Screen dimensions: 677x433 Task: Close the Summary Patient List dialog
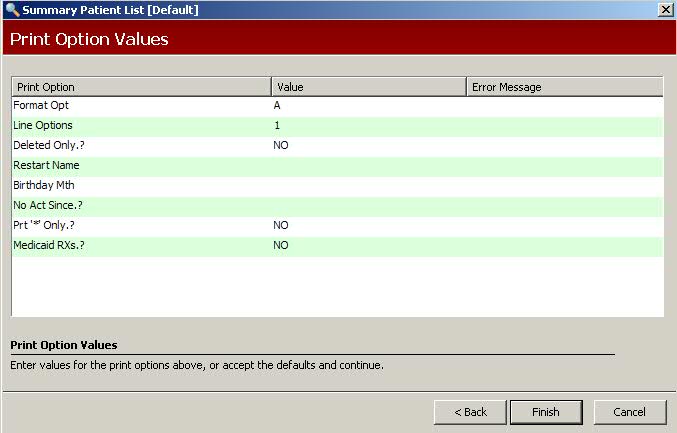[665, 9]
